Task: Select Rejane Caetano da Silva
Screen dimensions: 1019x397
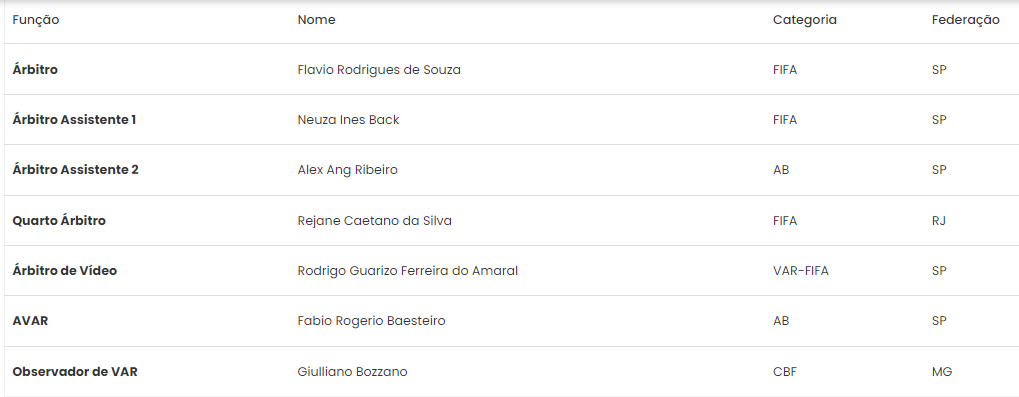Action: (374, 221)
